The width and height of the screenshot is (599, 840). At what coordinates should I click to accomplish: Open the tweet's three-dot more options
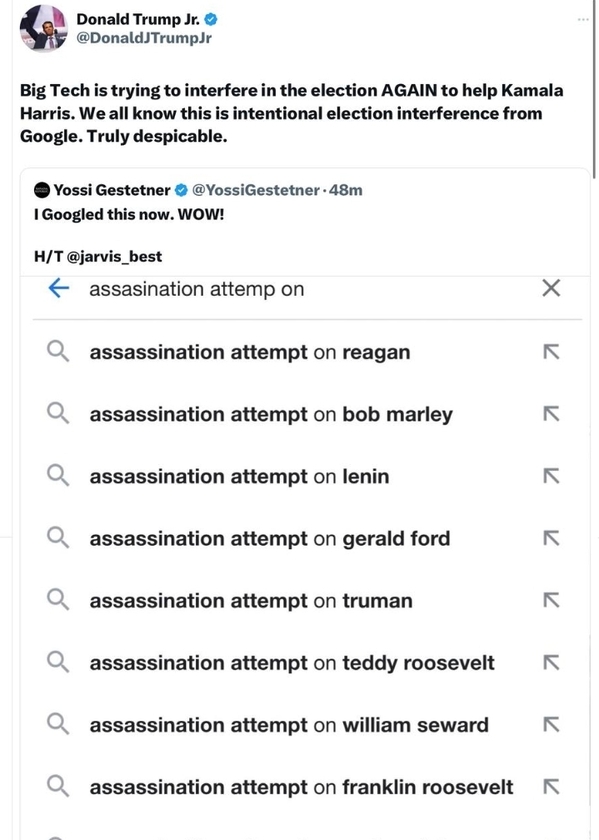[x=583, y=20]
